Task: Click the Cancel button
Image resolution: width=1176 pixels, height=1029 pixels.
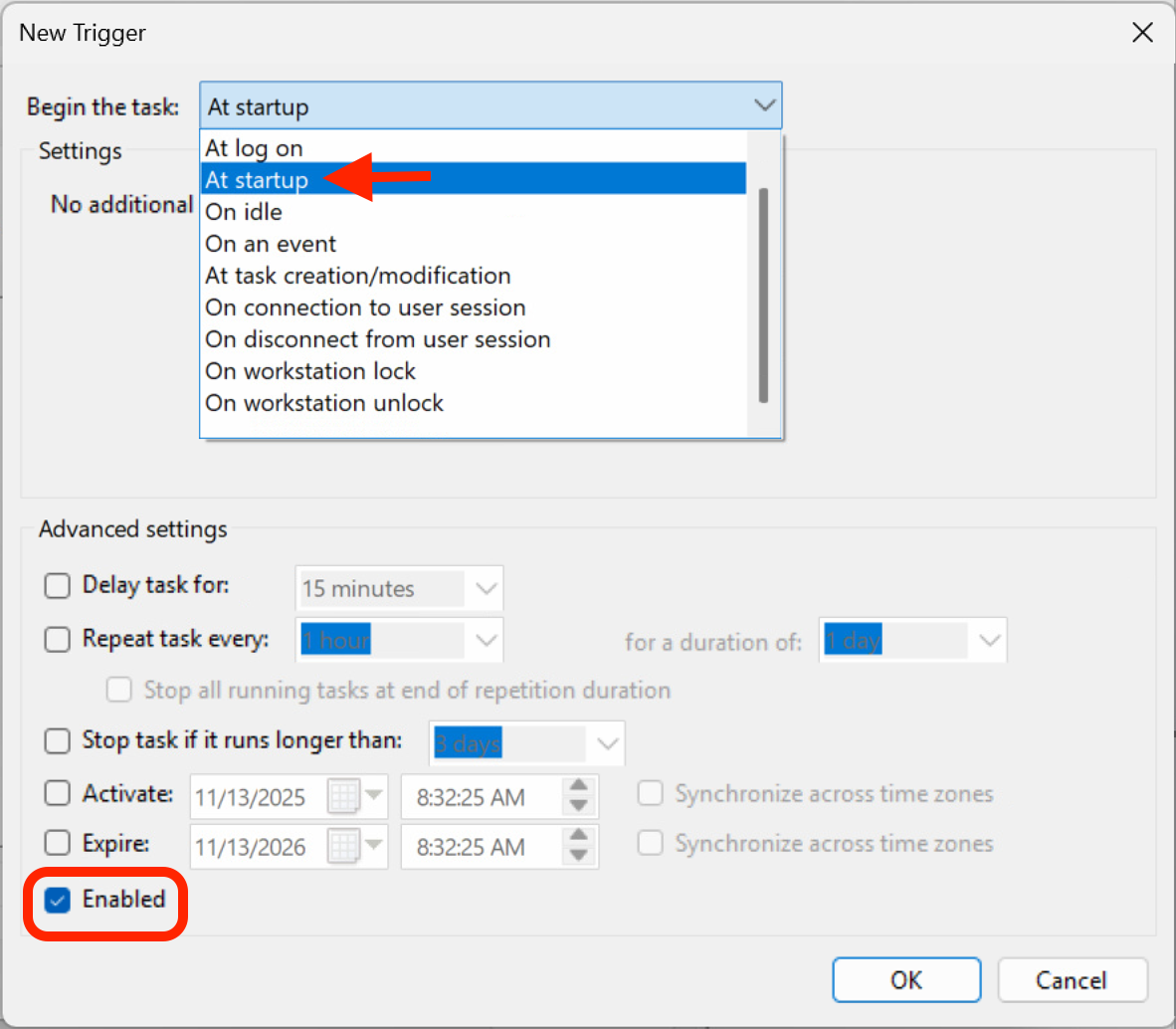Action: [x=1072, y=980]
